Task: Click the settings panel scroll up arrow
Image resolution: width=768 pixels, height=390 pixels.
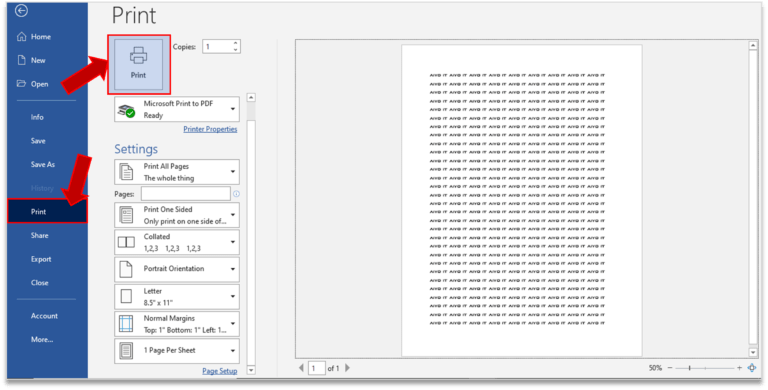Action: coord(251,98)
